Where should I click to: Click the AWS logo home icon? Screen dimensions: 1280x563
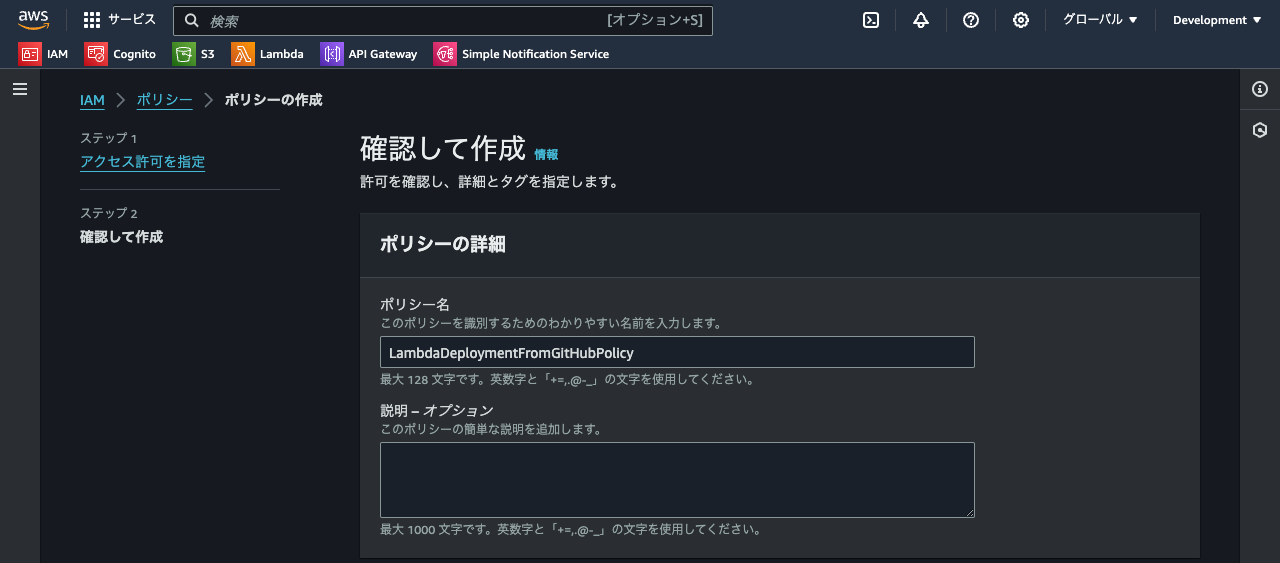33,20
